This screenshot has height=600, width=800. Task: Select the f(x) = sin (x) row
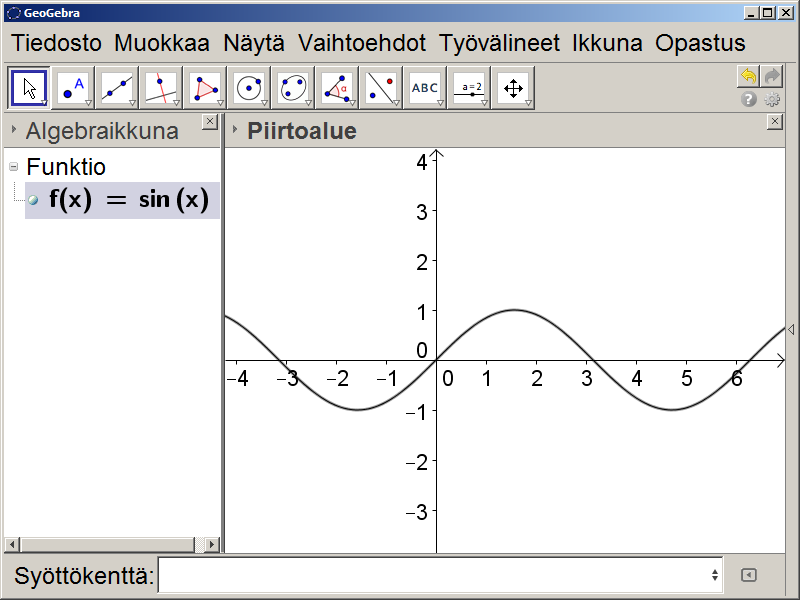point(122,200)
